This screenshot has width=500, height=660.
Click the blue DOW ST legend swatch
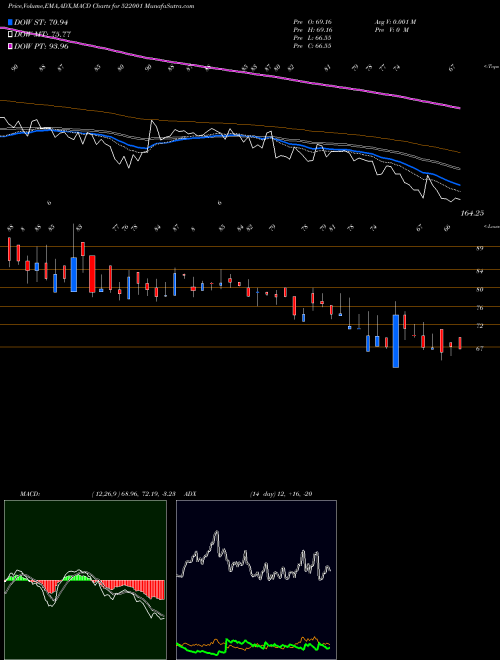pyautogui.click(x=10, y=23)
